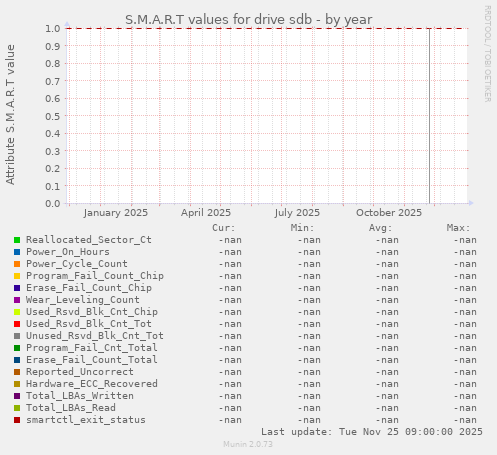Screen dimensions: 497x455
Task: Click the navy Erase_Fail_Count_Total swatch
Action: coord(17,360)
